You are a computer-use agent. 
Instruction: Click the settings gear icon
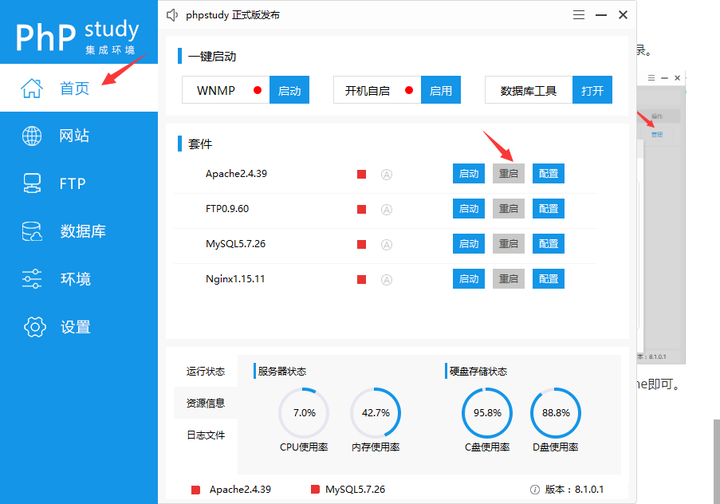tap(35, 327)
